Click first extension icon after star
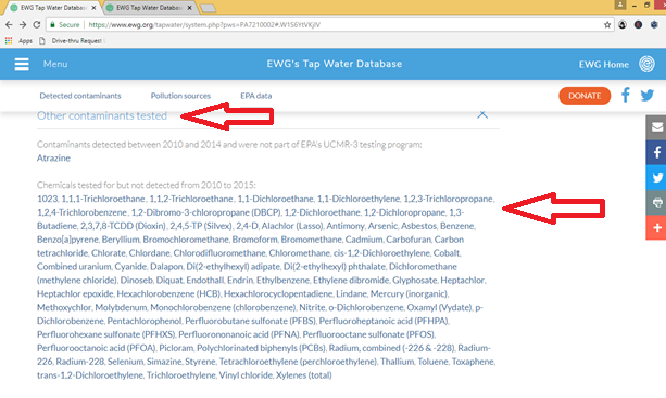666x398 pixels. click(x=622, y=25)
